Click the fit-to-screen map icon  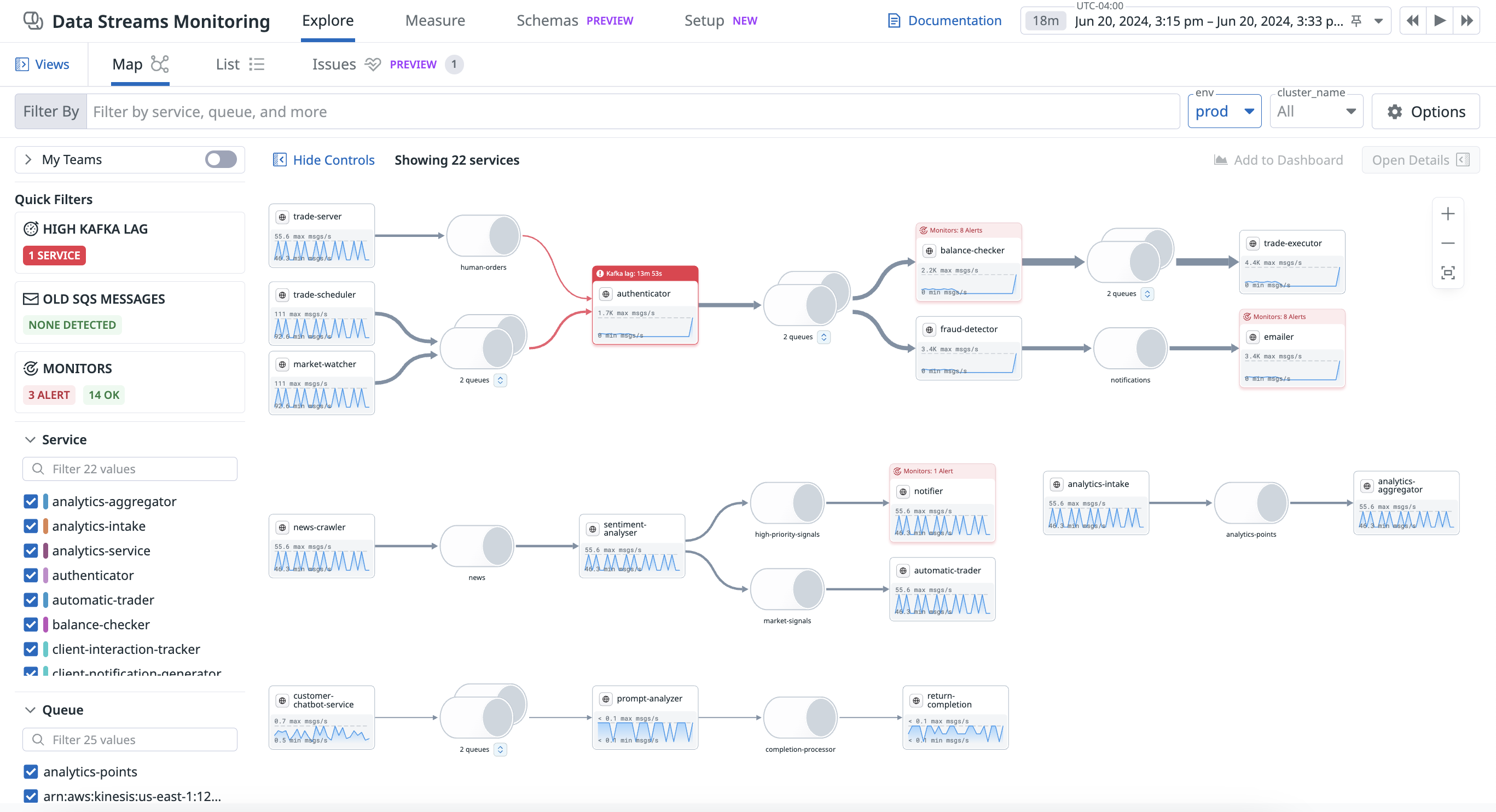[1448, 273]
